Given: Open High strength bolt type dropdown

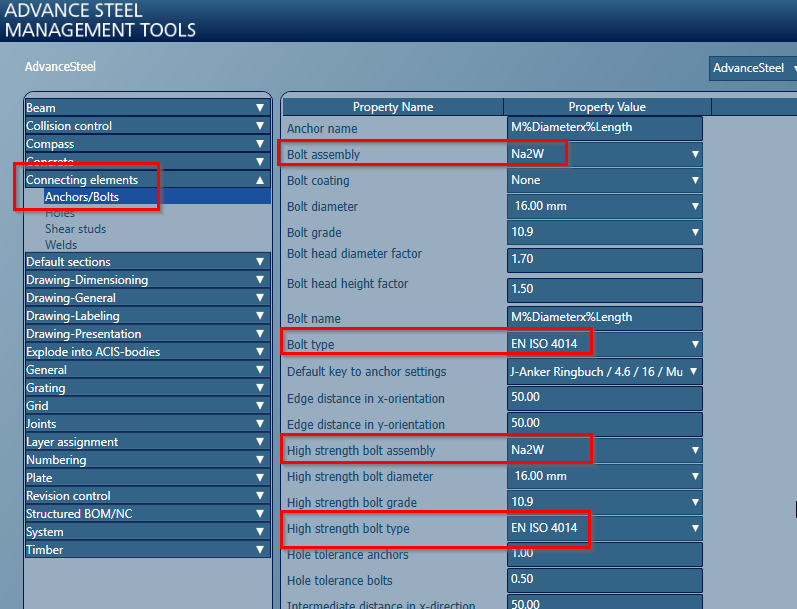Looking at the screenshot, I should coord(605,528).
